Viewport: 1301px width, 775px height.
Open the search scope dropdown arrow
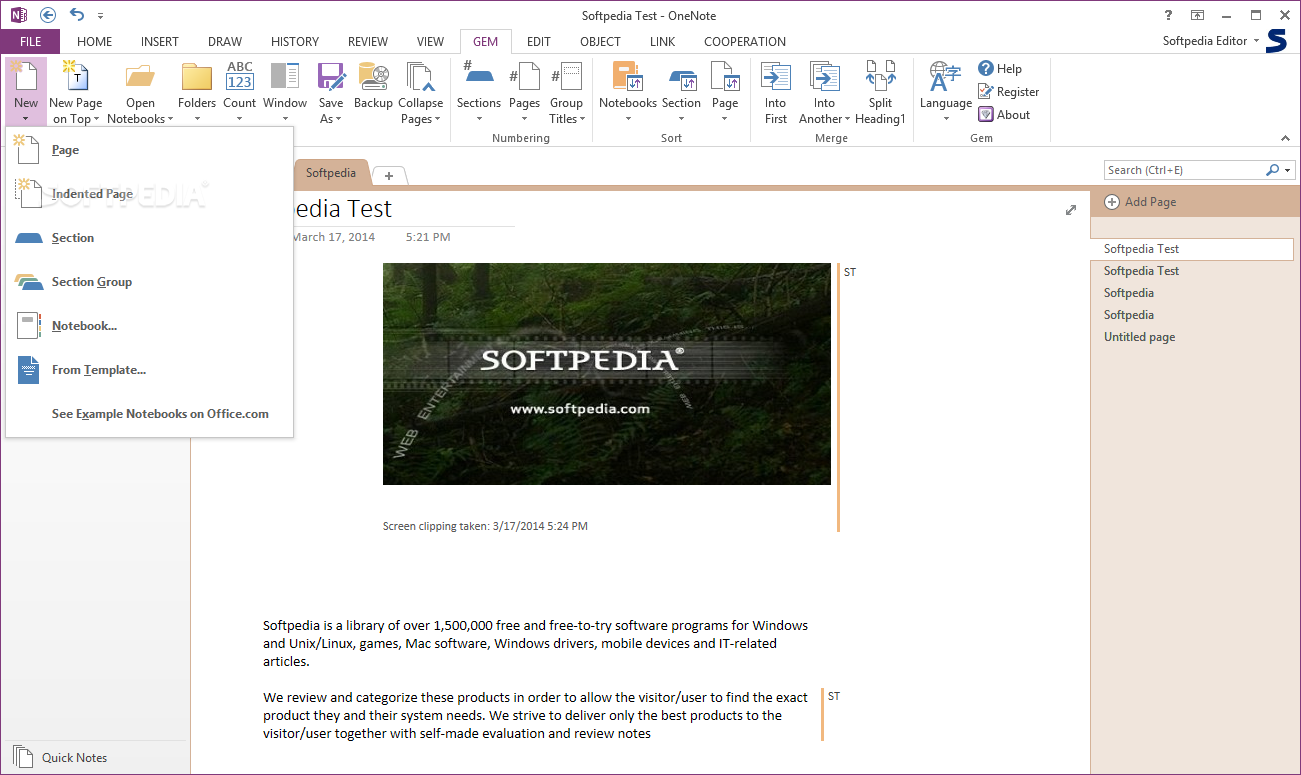point(1287,170)
